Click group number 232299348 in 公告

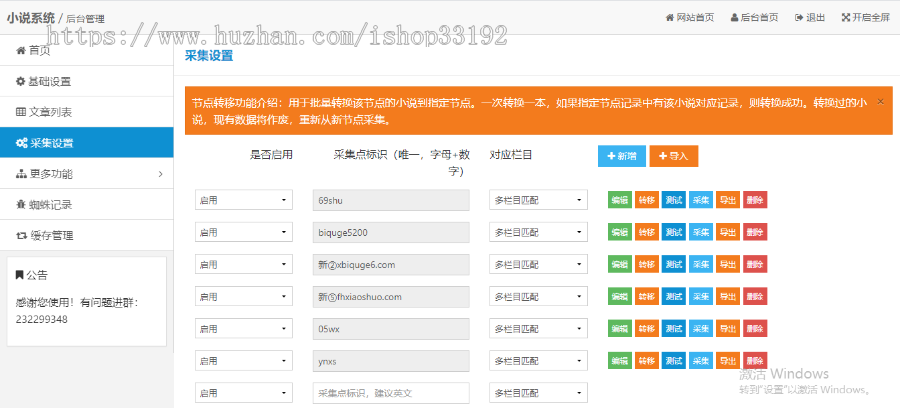42,319
